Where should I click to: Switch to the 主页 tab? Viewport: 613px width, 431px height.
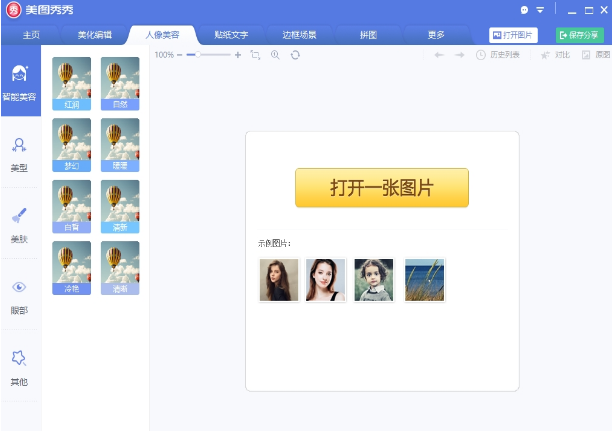click(31, 35)
